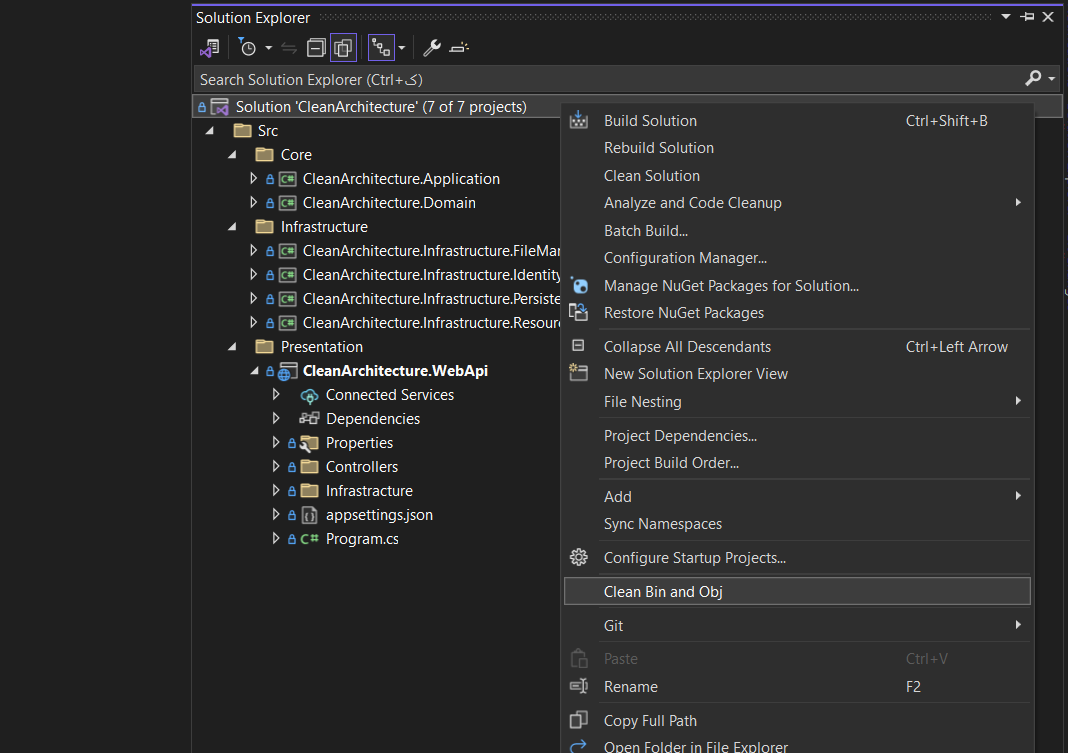The height and width of the screenshot is (753, 1068).
Task: Click the Program.cs C# file icon
Action: tap(309, 539)
